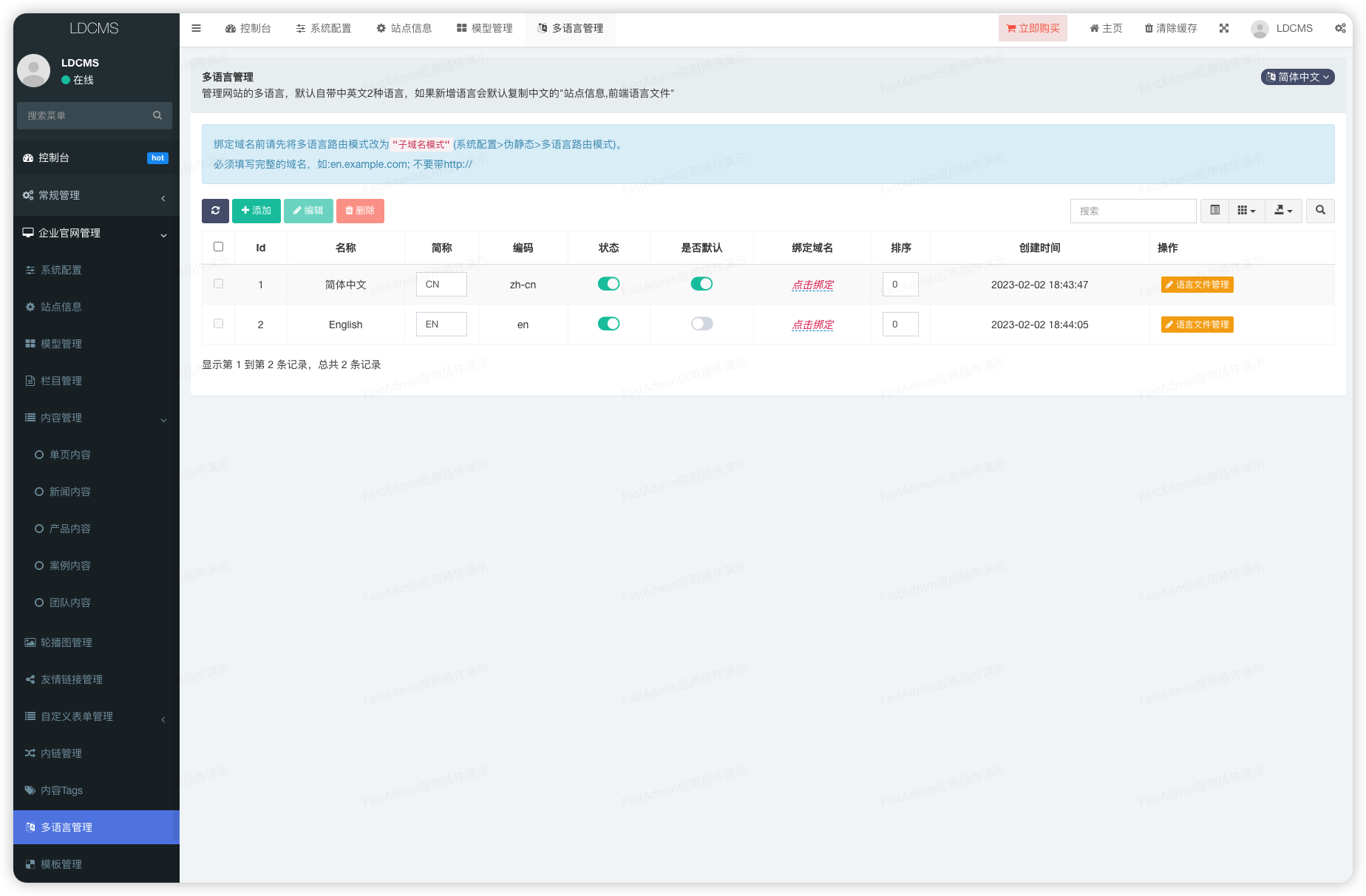Click the fullscreen expand icon
1366x896 pixels.
1224,28
